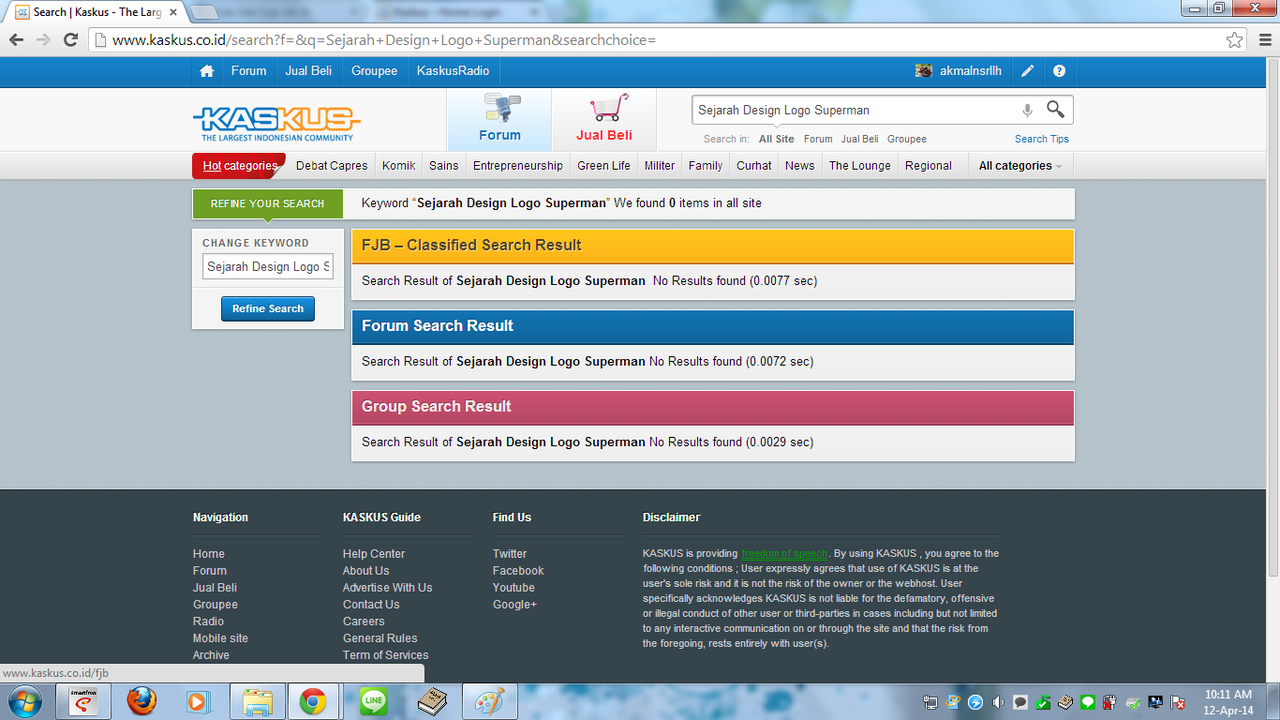Open Help Center footer link
The height and width of the screenshot is (720, 1280).
[x=374, y=554]
